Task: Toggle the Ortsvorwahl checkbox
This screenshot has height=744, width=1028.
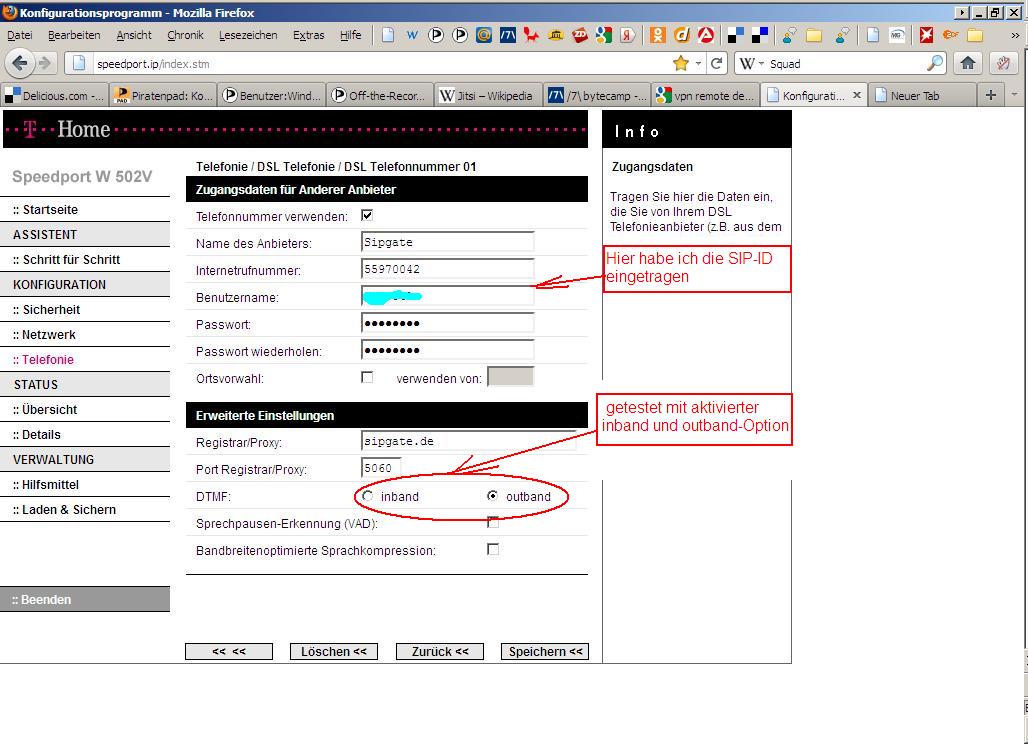Action: click(367, 377)
